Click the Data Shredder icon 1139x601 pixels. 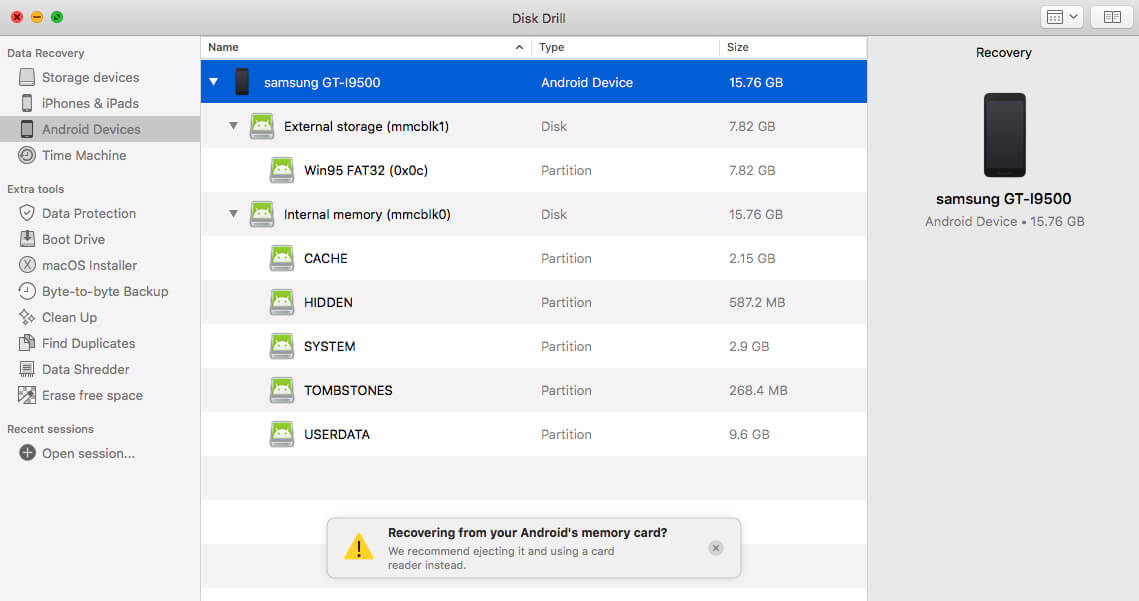27,369
